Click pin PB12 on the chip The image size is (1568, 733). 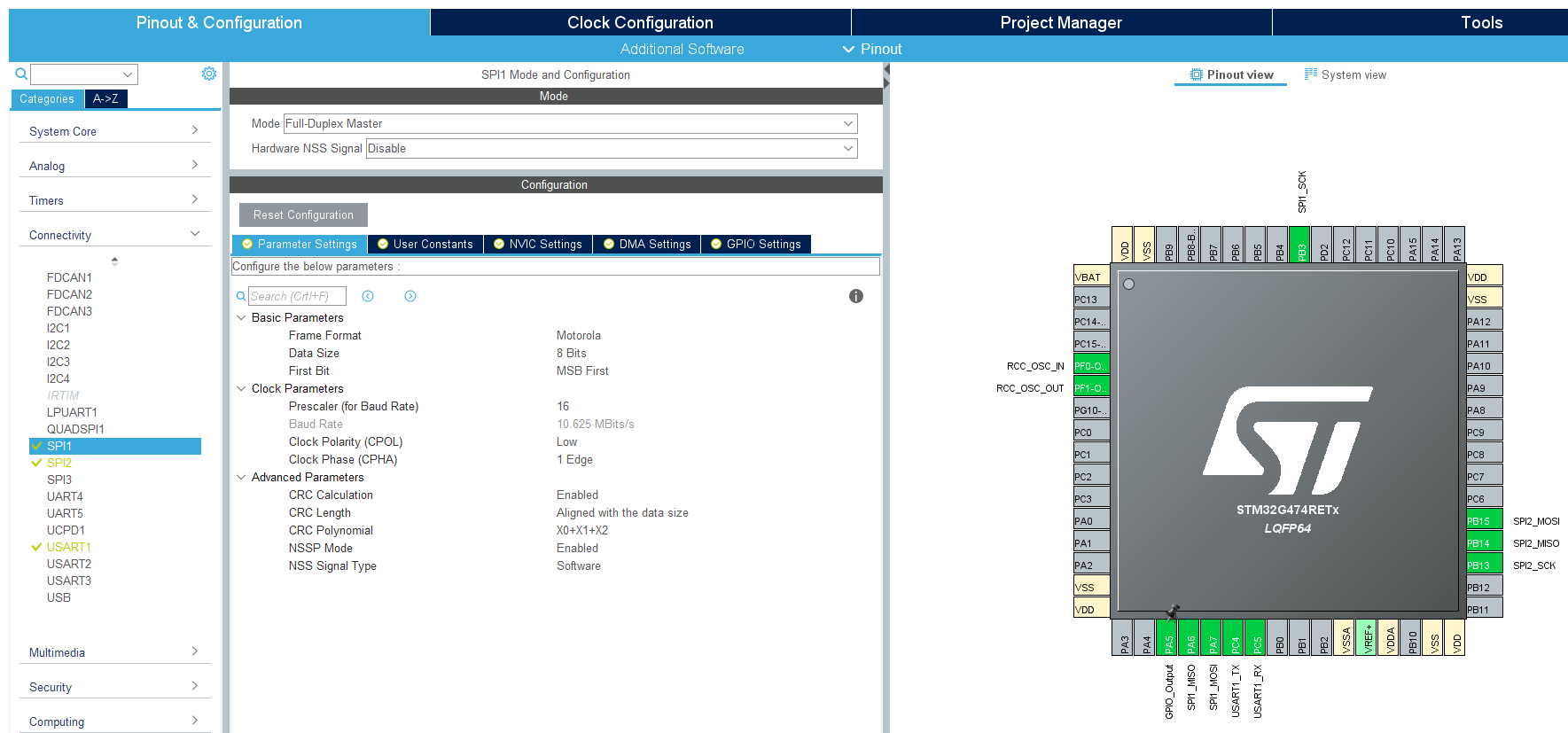1485,587
